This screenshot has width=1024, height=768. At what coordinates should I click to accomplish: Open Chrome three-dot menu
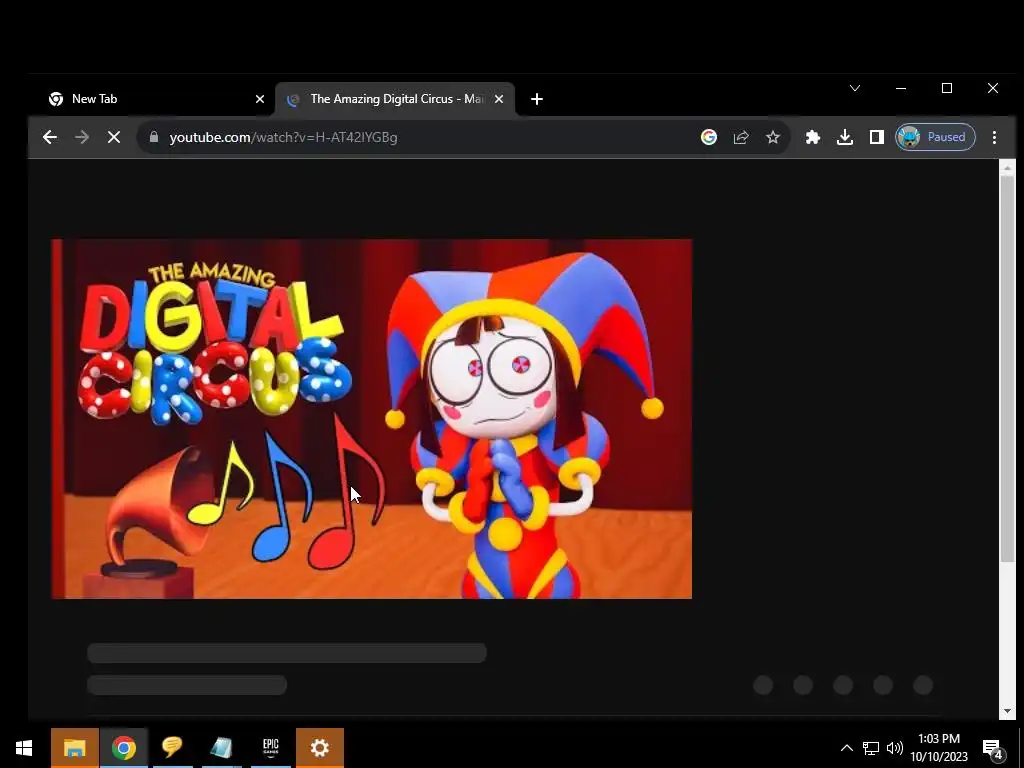tap(994, 137)
